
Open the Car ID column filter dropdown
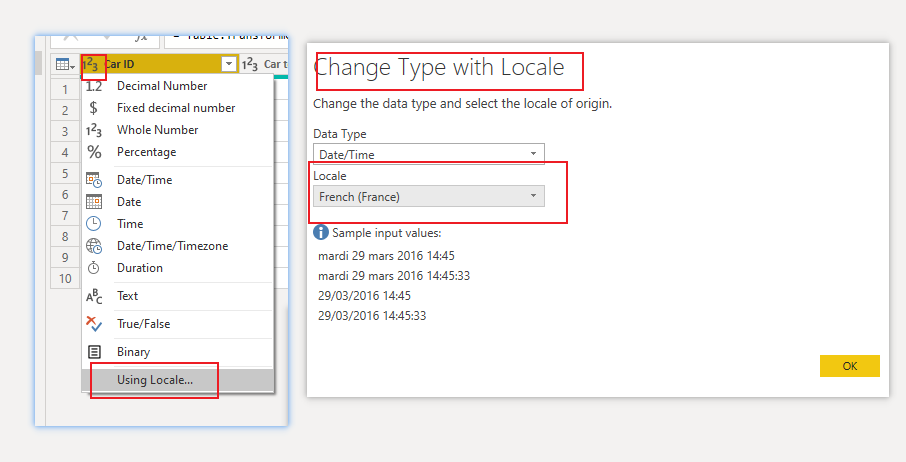pos(229,64)
